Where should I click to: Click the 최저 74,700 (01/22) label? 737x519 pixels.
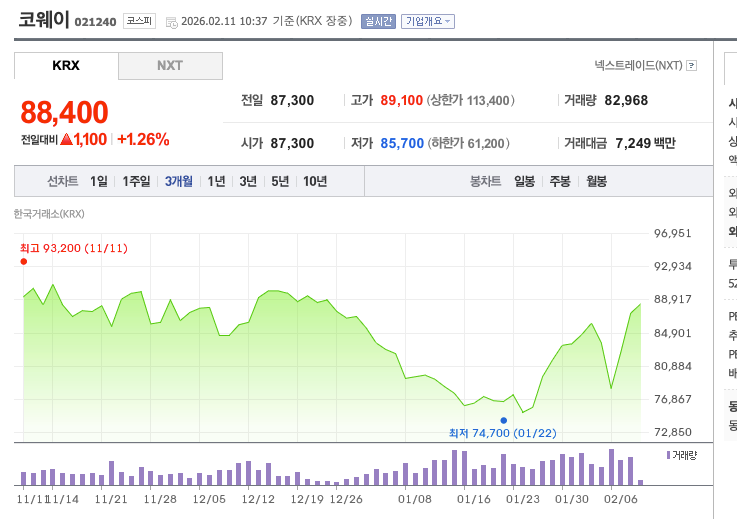(502, 433)
